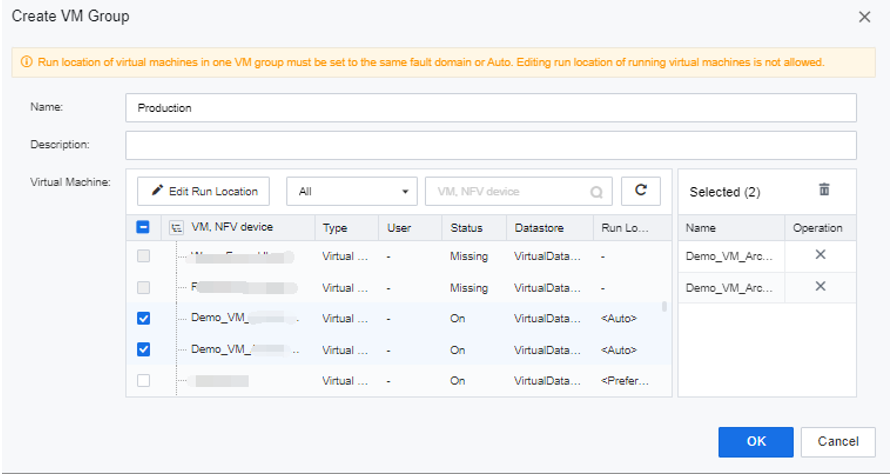Focus the VM, NFV device search box
The image size is (892, 474).
[x=518, y=191]
